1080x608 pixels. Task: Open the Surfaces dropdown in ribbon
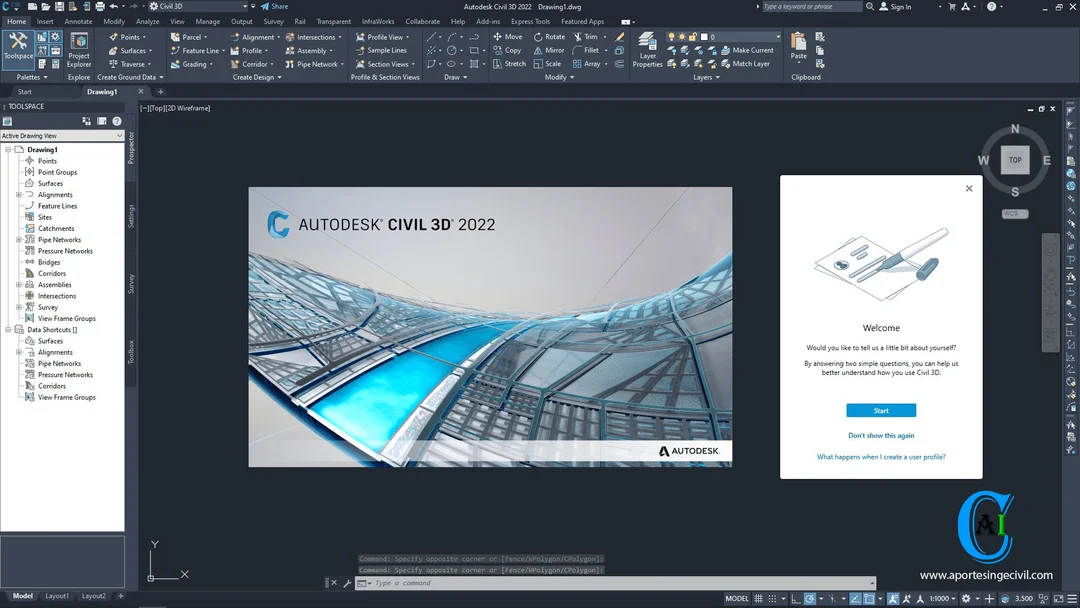coord(150,51)
